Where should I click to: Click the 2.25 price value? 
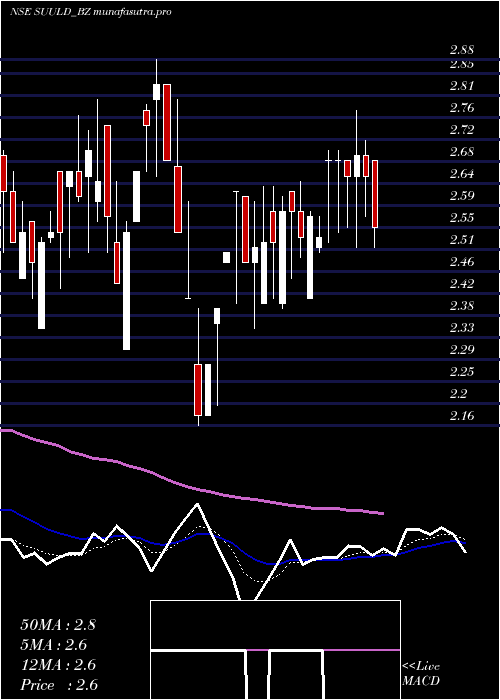click(462, 371)
